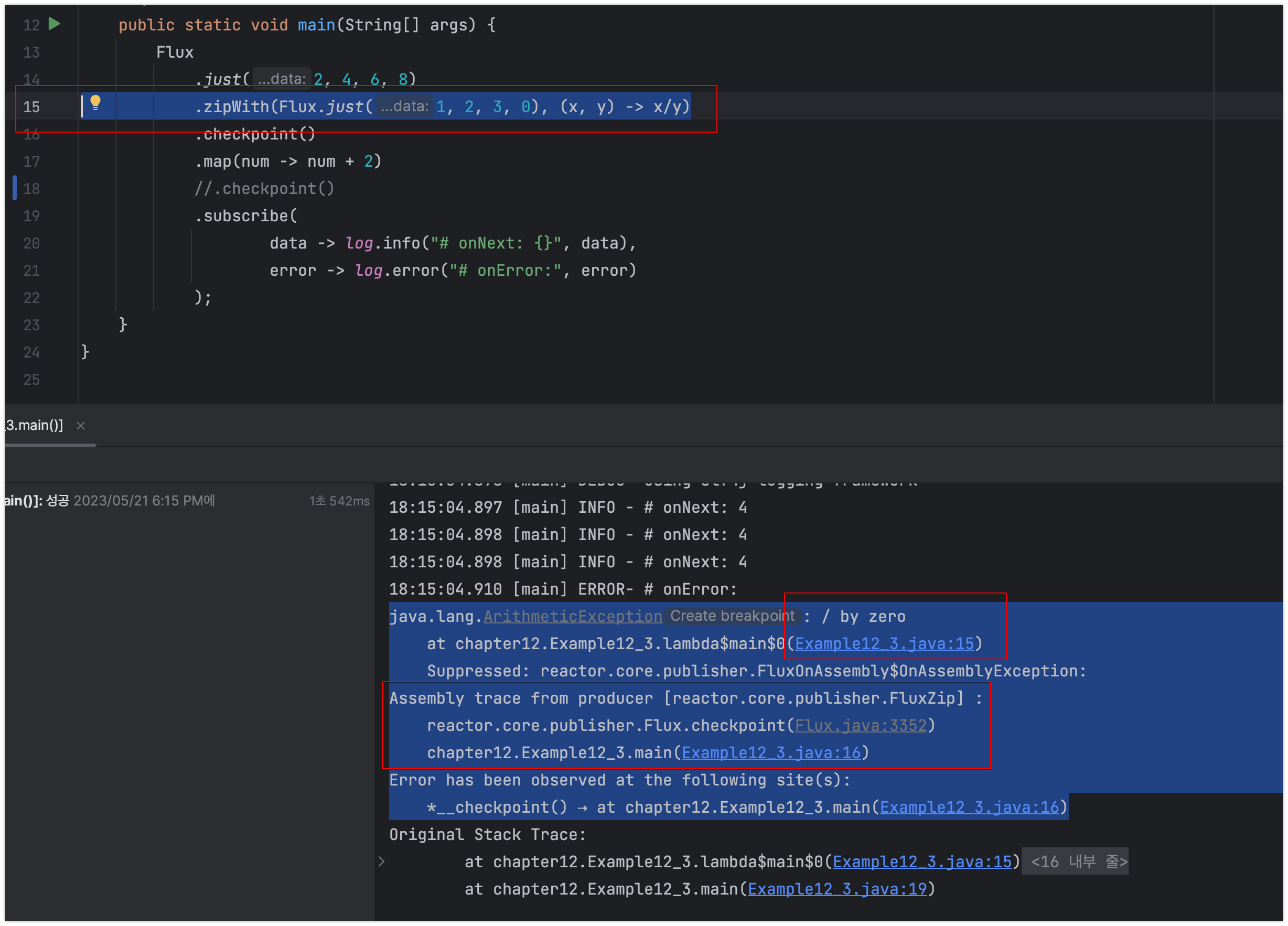Click the commented-out checkpoint line 18

tap(264, 188)
